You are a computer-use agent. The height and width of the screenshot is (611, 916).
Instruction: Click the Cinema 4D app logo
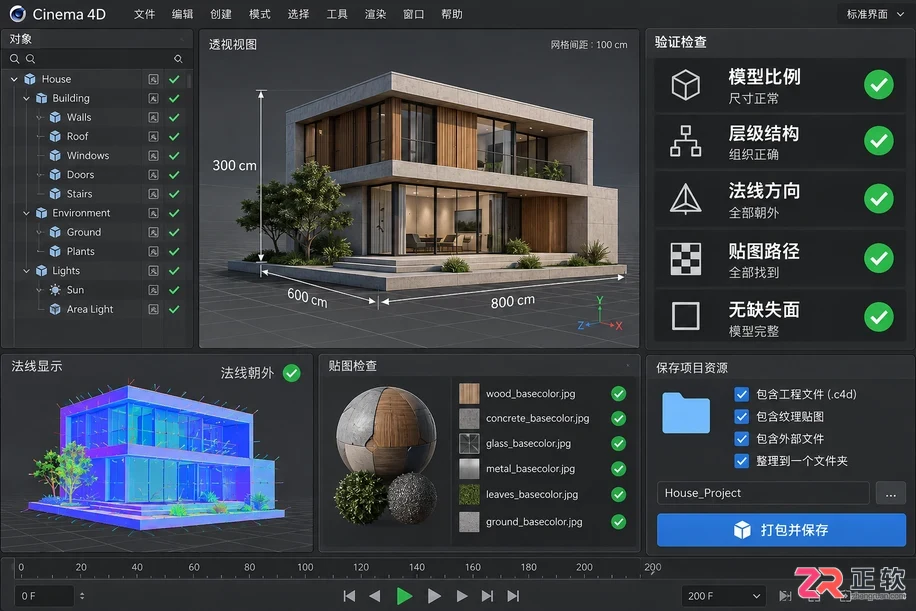(18, 14)
